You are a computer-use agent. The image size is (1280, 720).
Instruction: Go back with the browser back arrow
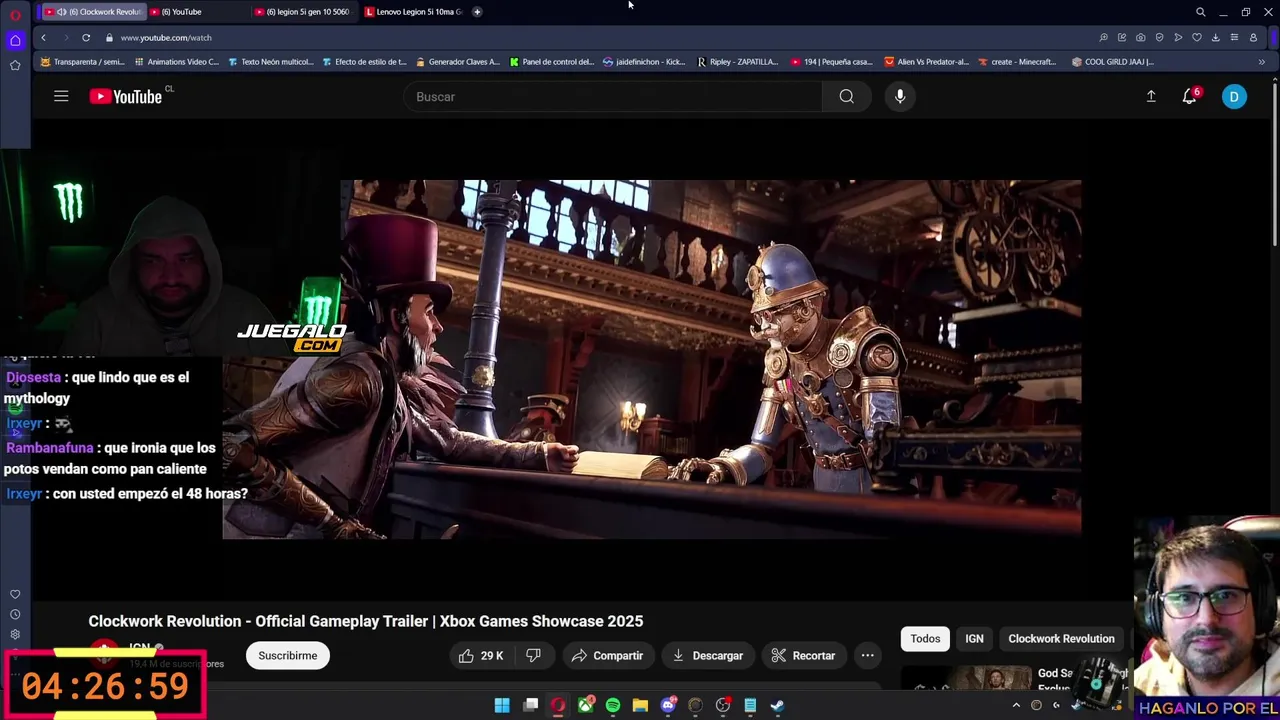coord(43,37)
